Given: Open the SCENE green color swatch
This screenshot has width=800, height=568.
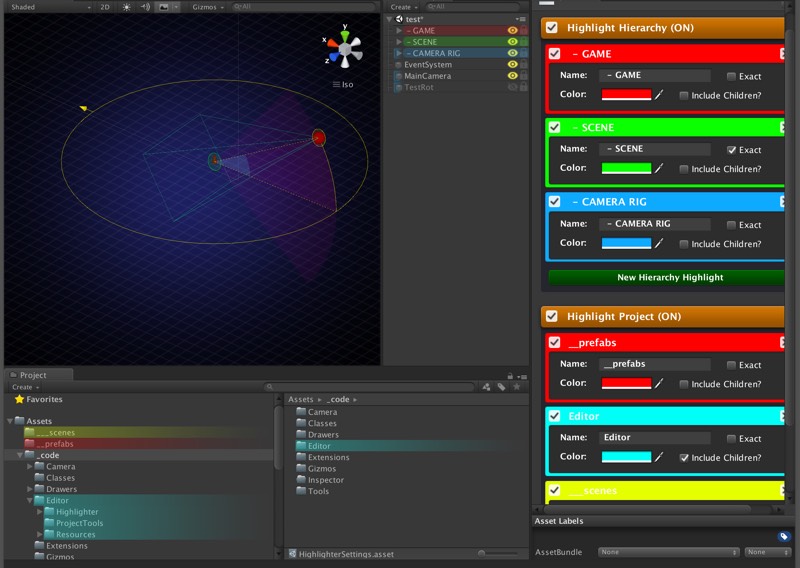Looking at the screenshot, I should click(x=626, y=169).
